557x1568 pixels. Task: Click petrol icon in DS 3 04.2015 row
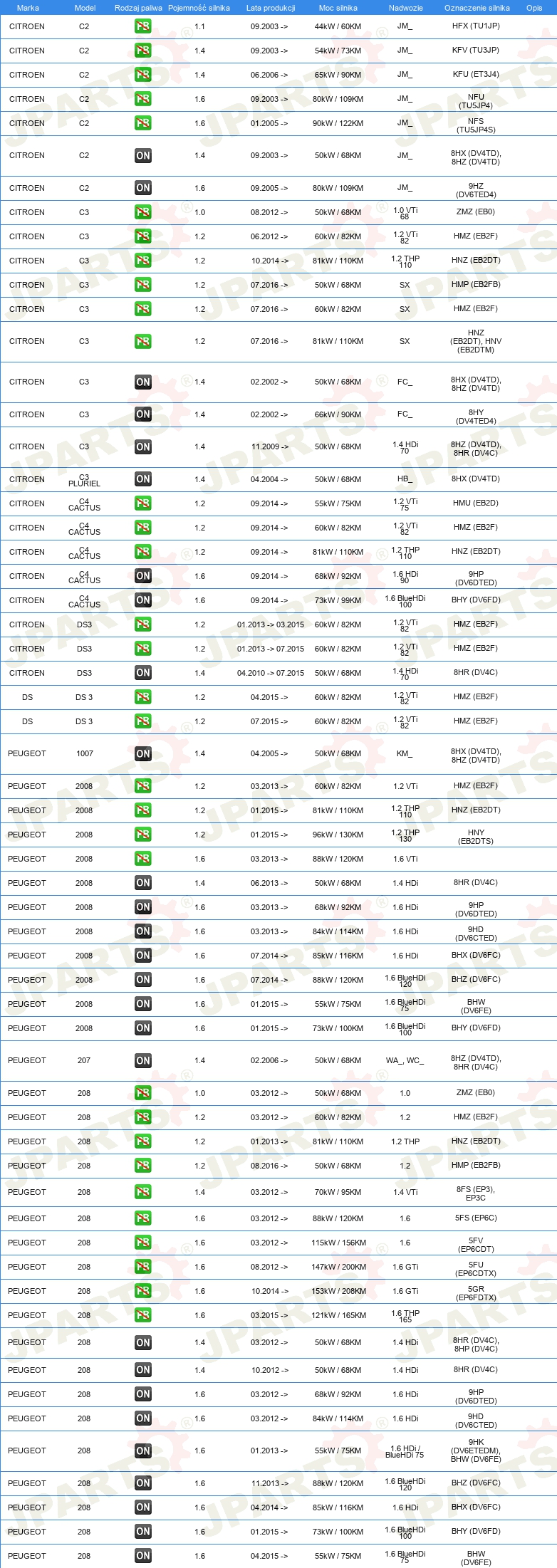pos(143,697)
